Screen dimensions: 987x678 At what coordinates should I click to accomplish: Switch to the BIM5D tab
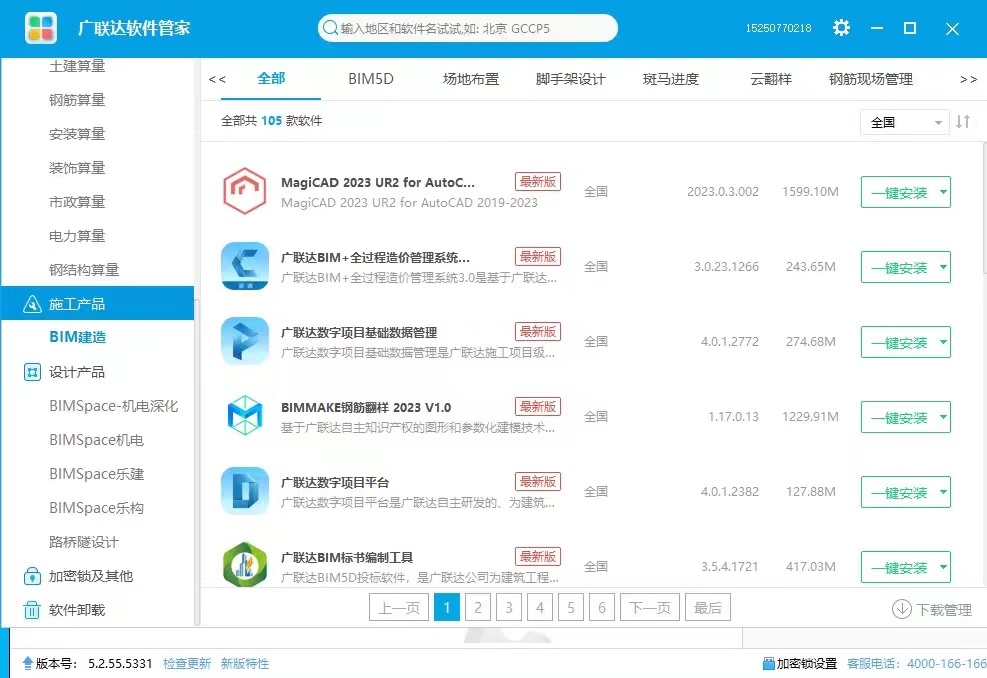(x=371, y=79)
